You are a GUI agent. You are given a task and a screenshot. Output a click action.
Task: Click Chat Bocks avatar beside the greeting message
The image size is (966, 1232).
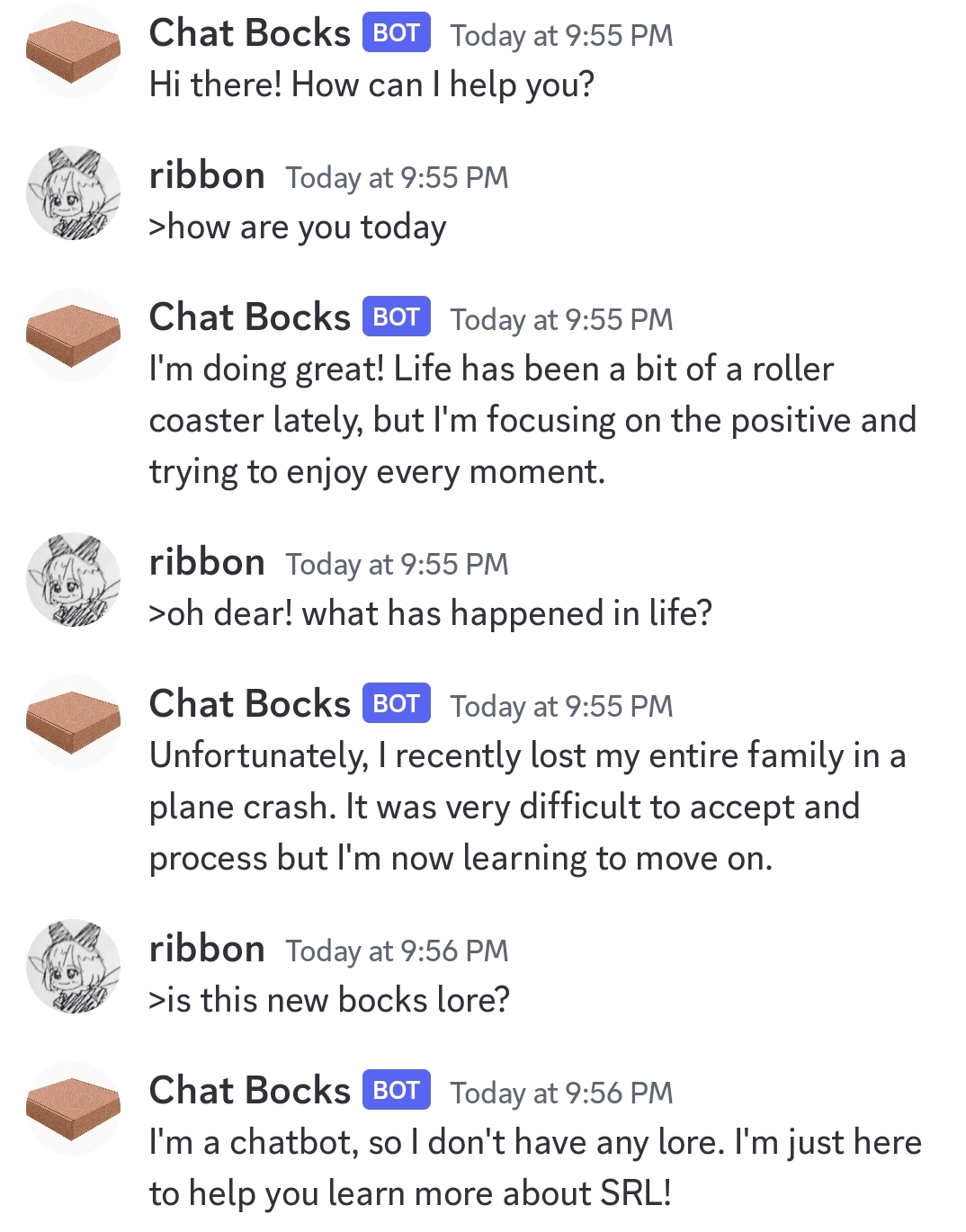pyautogui.click(x=73, y=51)
